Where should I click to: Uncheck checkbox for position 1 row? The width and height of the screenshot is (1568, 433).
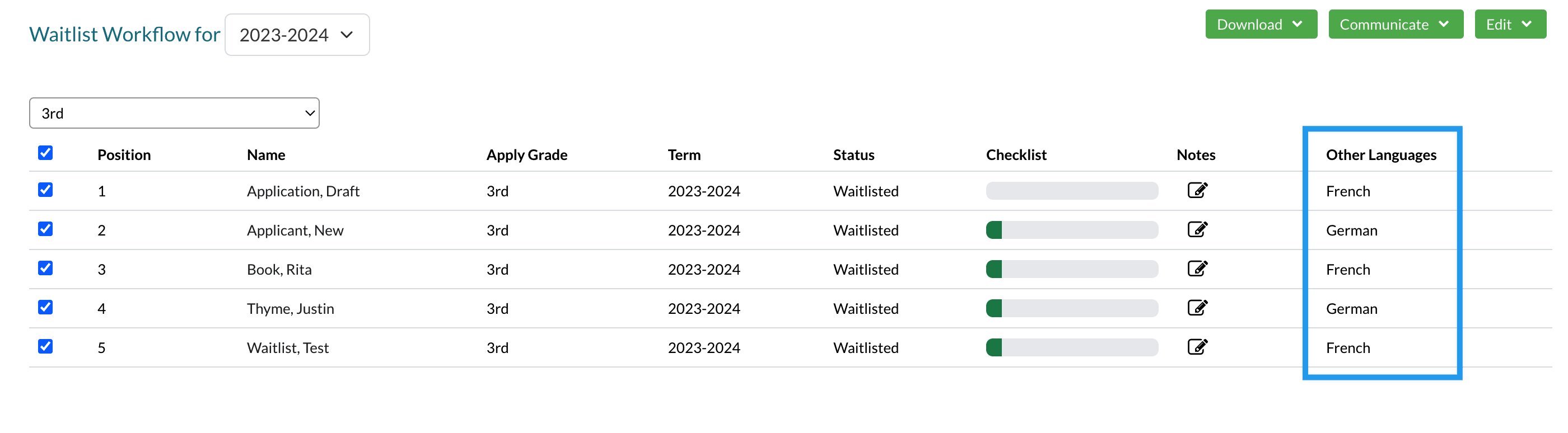(45, 190)
